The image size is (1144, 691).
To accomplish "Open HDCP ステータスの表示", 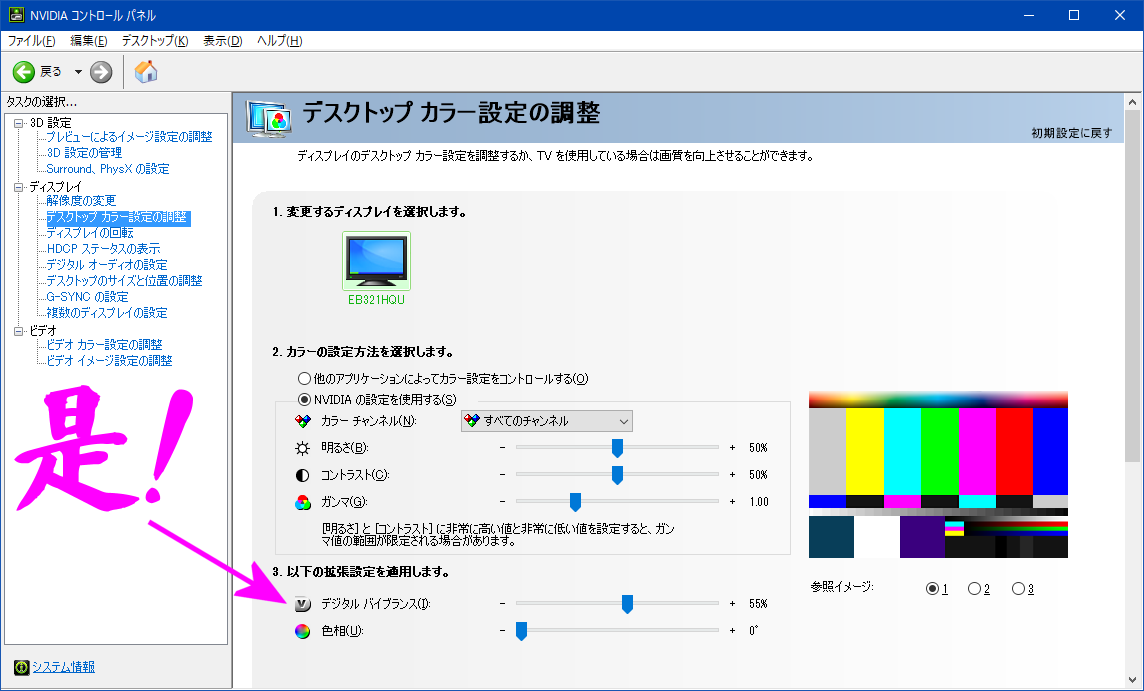I will pos(103,249).
